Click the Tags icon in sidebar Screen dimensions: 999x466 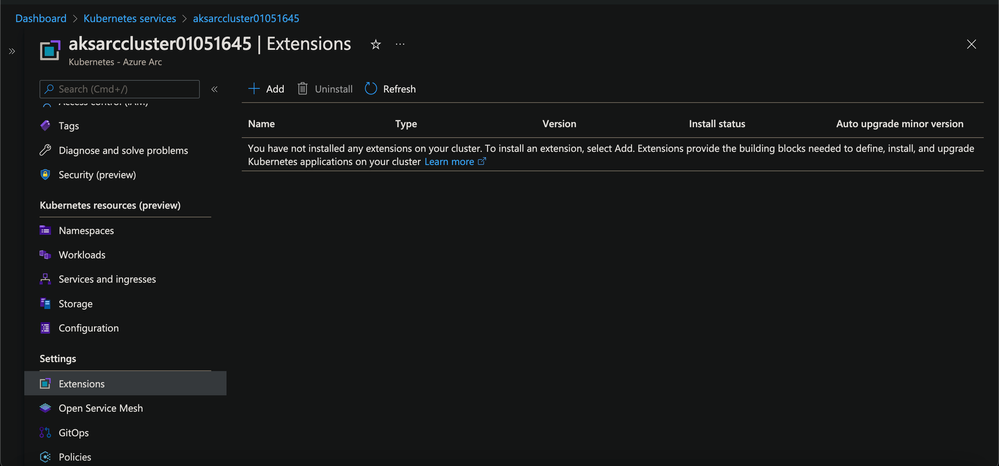pyautogui.click(x=45, y=126)
